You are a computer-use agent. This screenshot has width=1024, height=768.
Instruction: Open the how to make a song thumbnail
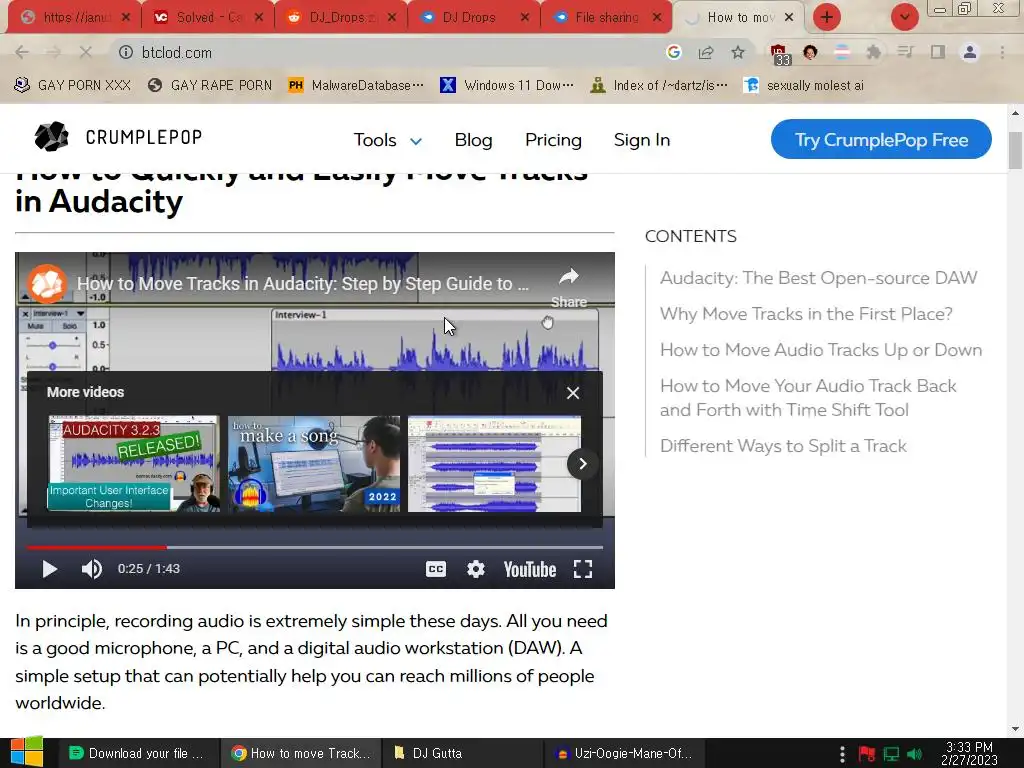pos(314,464)
